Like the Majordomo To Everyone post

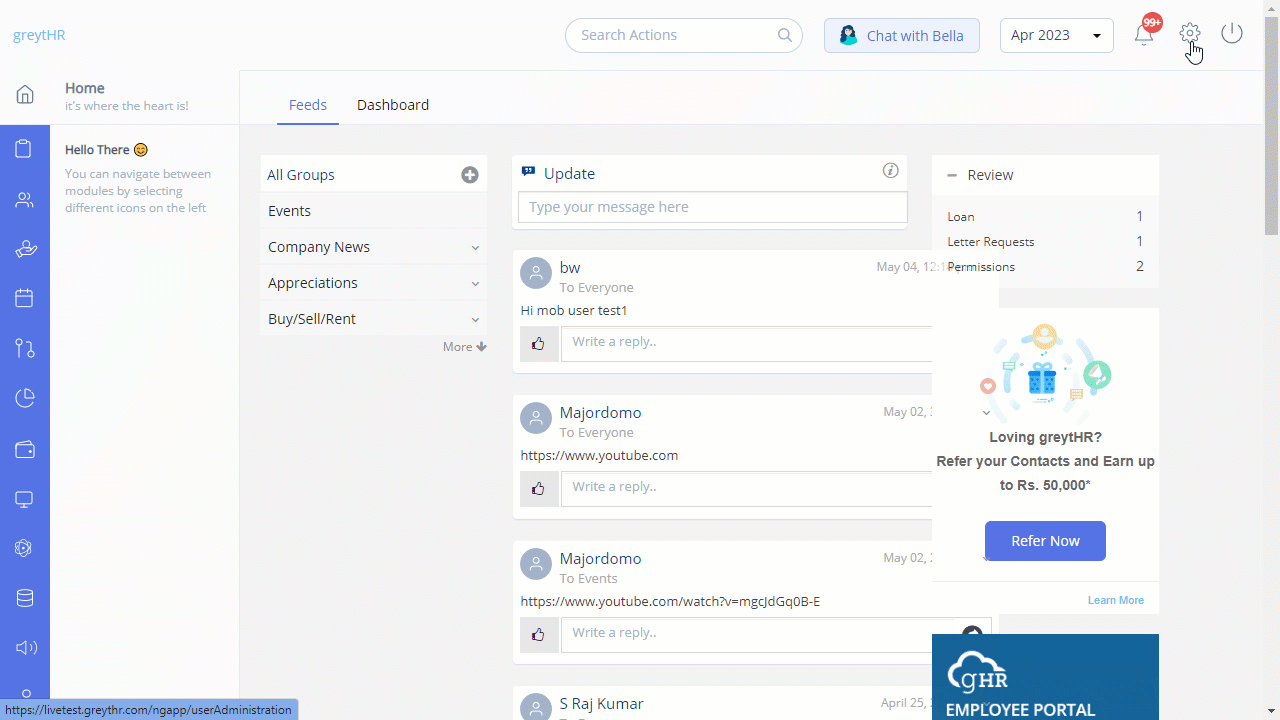coord(539,489)
